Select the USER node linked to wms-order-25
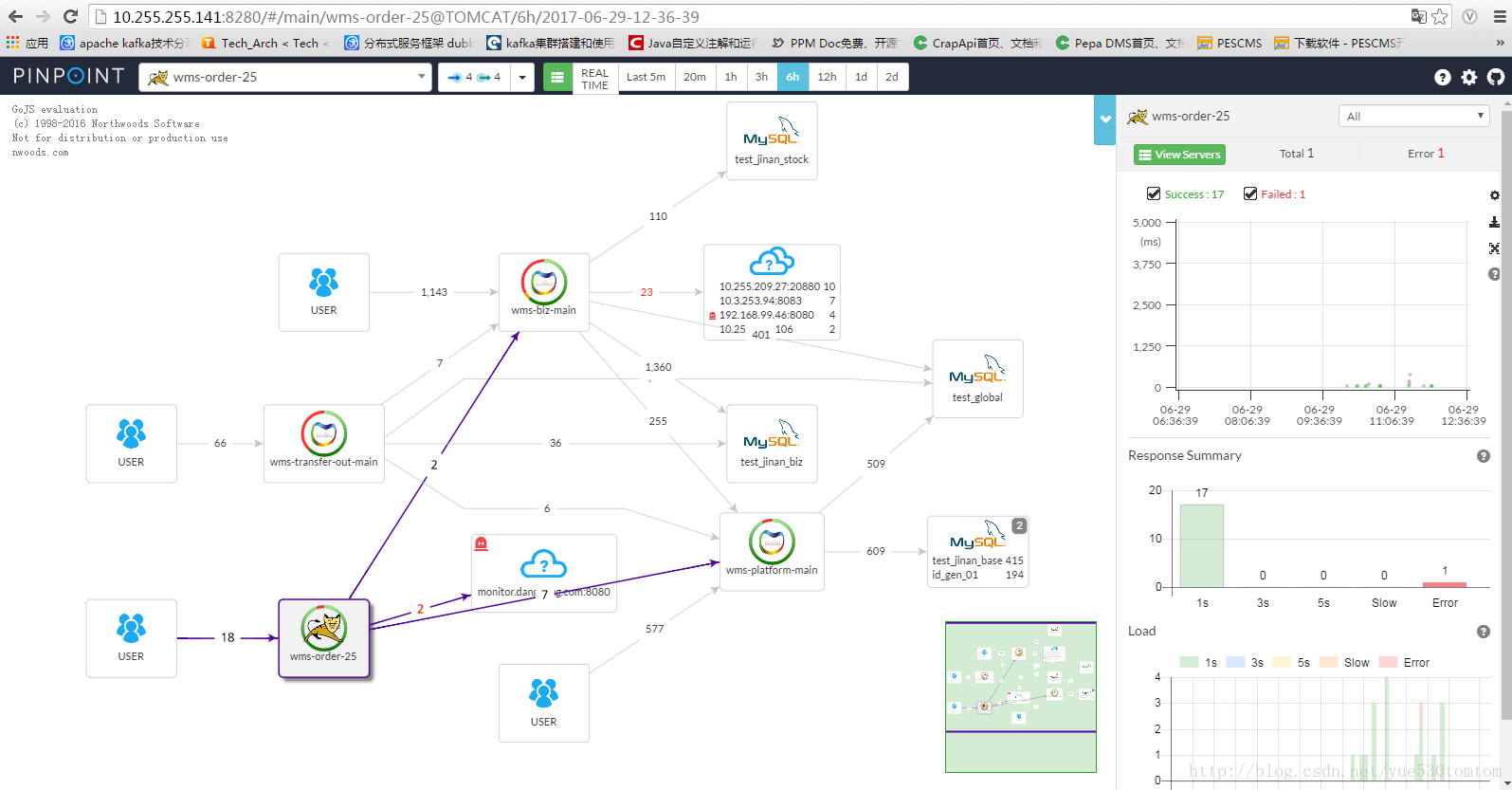1512x790 pixels. (131, 638)
